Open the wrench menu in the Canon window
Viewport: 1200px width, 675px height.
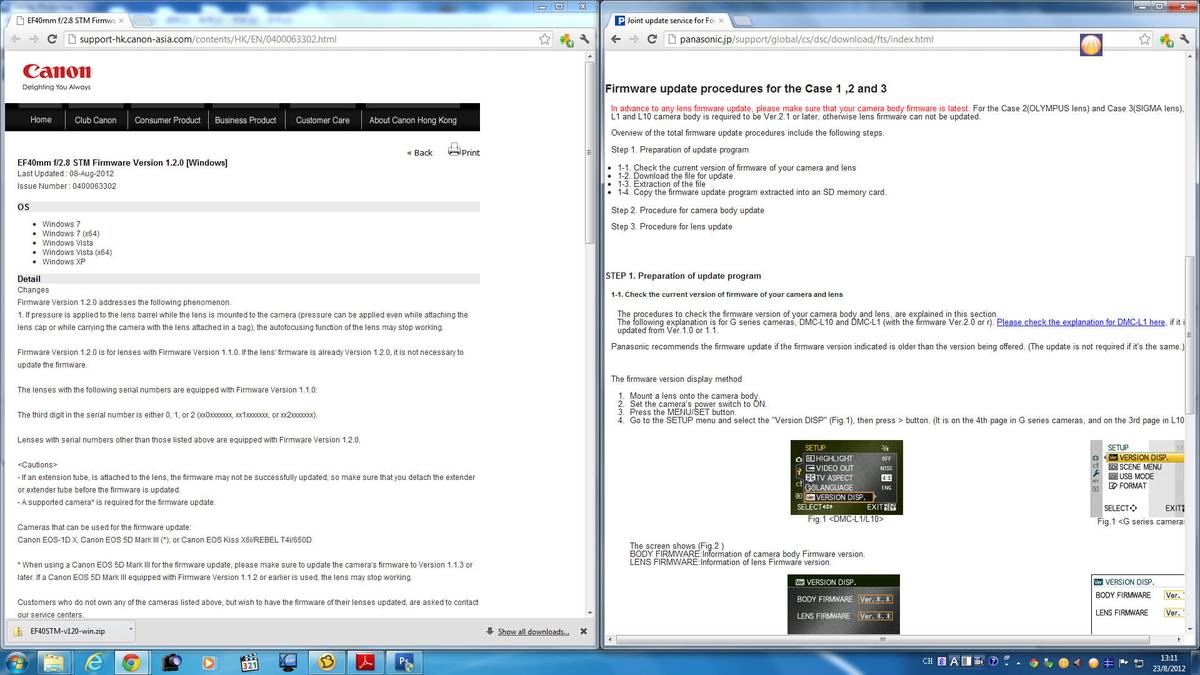[x=585, y=39]
